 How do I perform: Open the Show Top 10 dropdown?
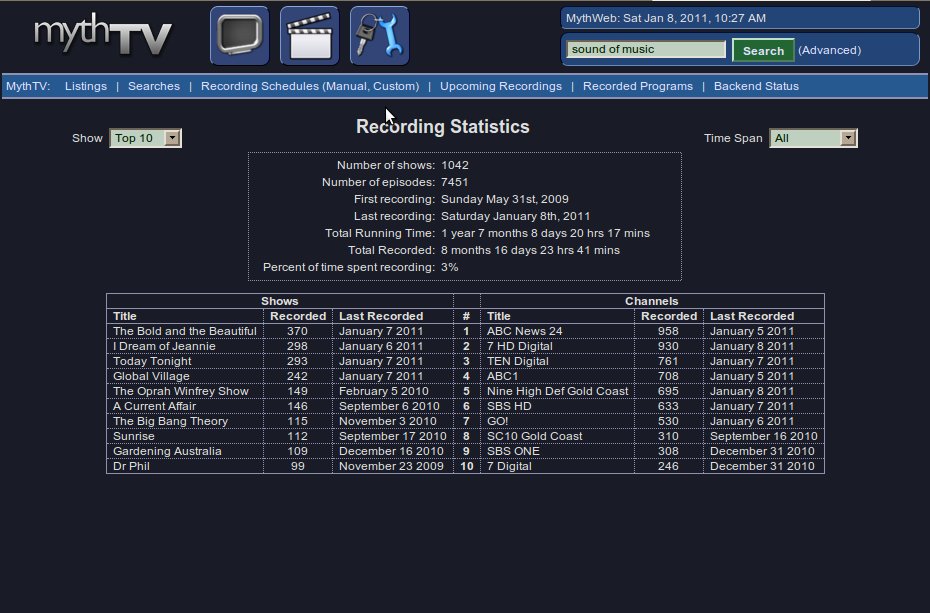[x=145, y=138]
